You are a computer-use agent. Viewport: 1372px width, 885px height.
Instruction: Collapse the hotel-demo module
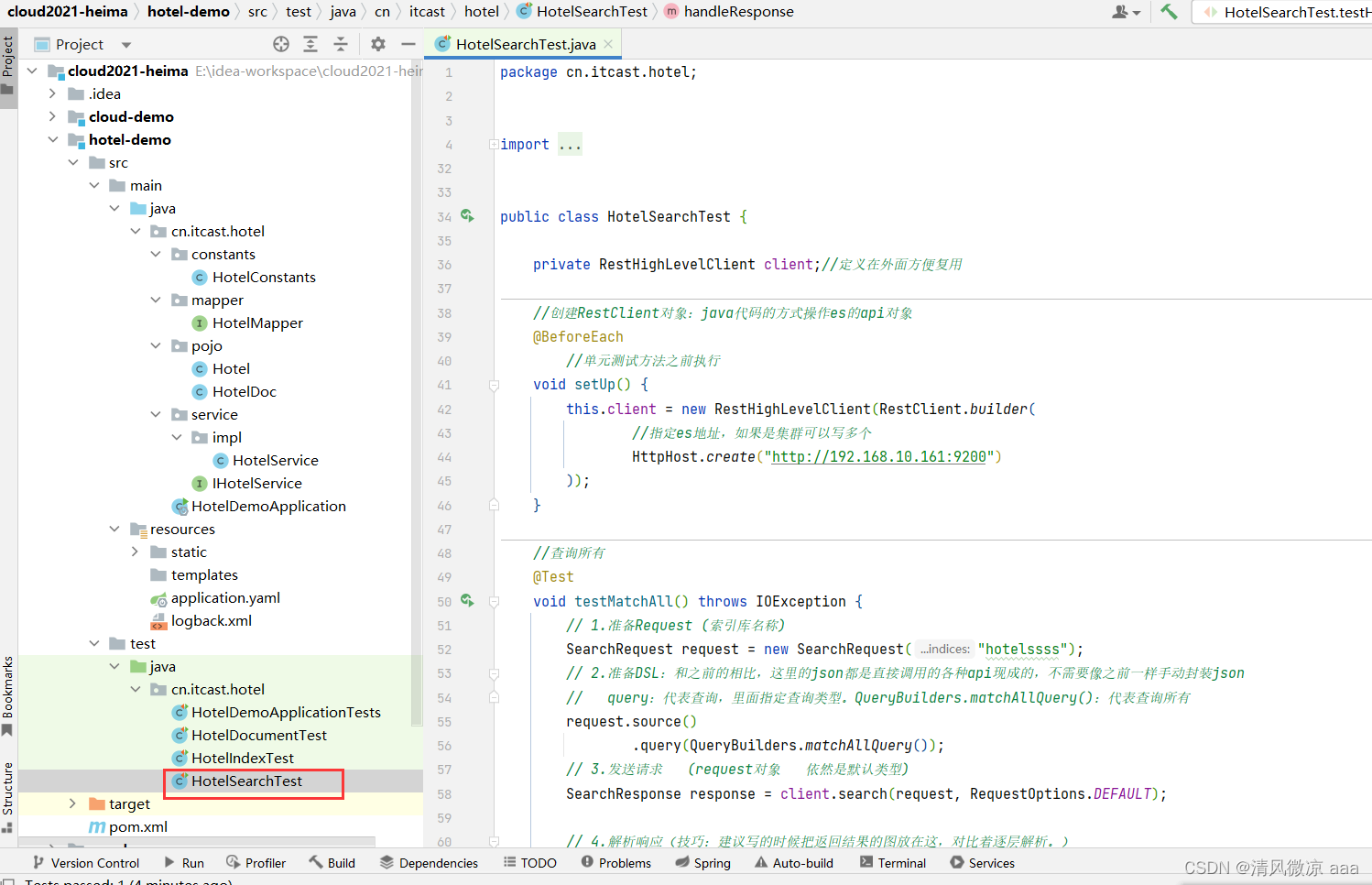(x=52, y=139)
